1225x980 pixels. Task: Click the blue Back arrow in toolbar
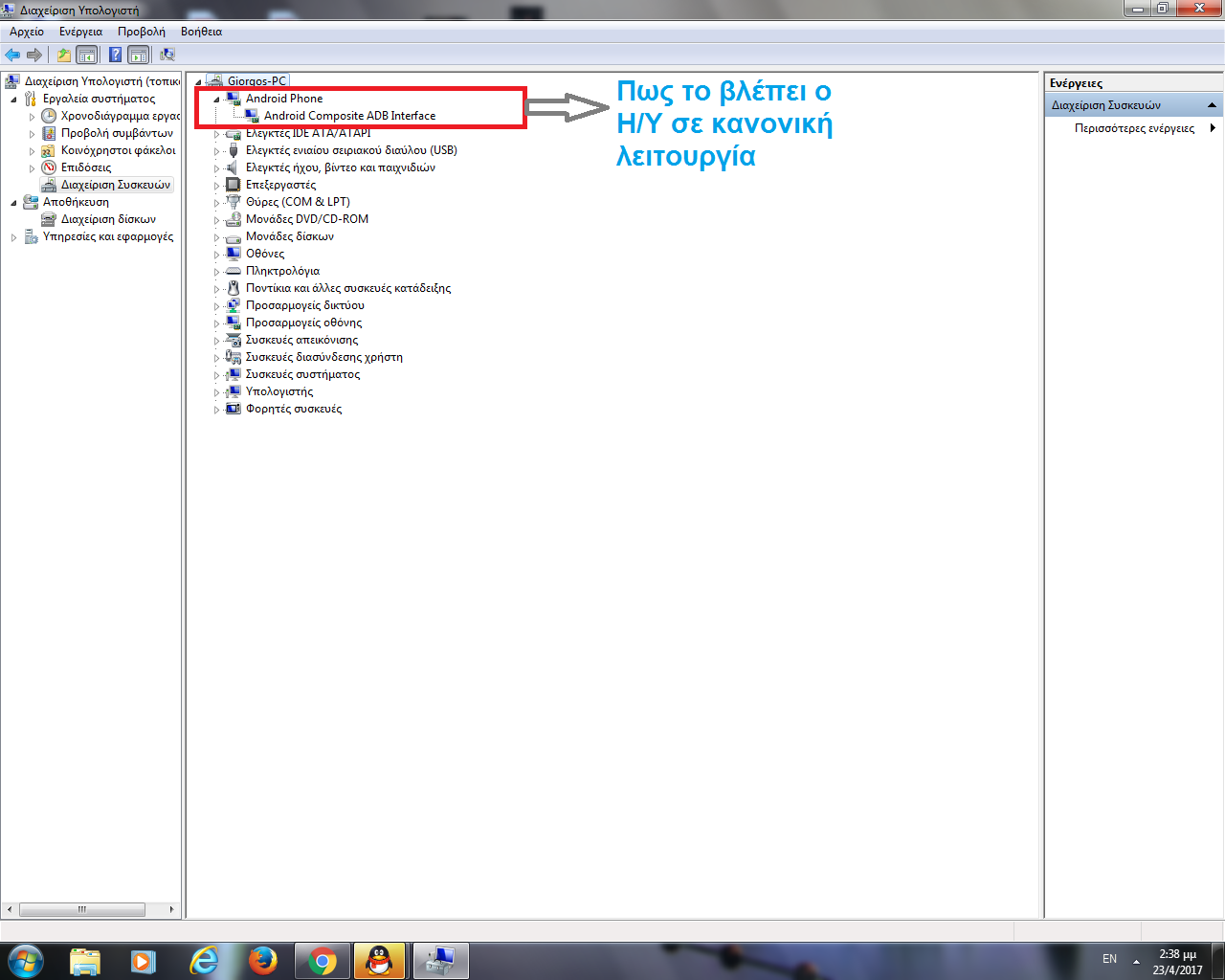tap(12, 56)
